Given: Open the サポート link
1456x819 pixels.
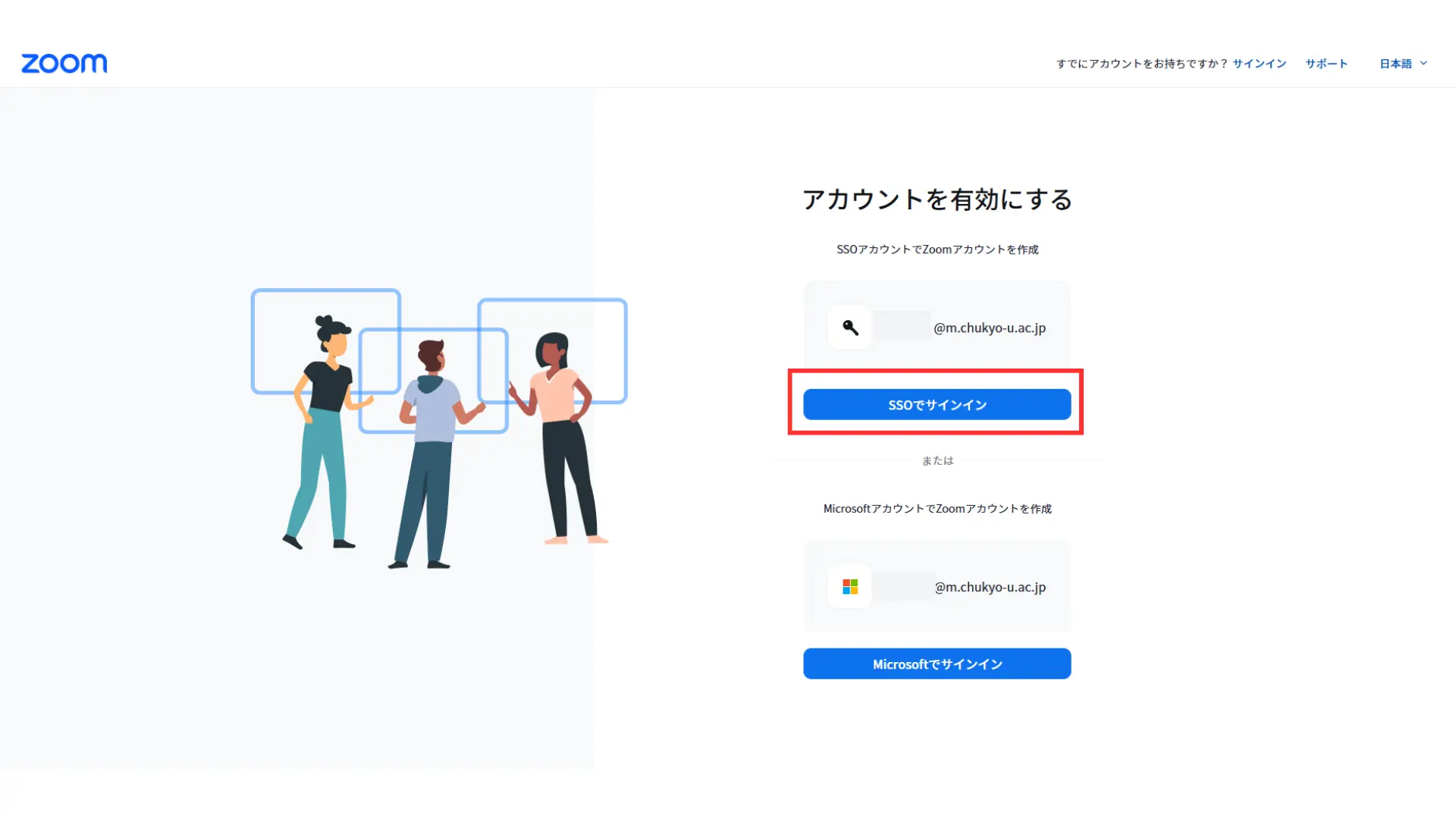Looking at the screenshot, I should 1326,64.
